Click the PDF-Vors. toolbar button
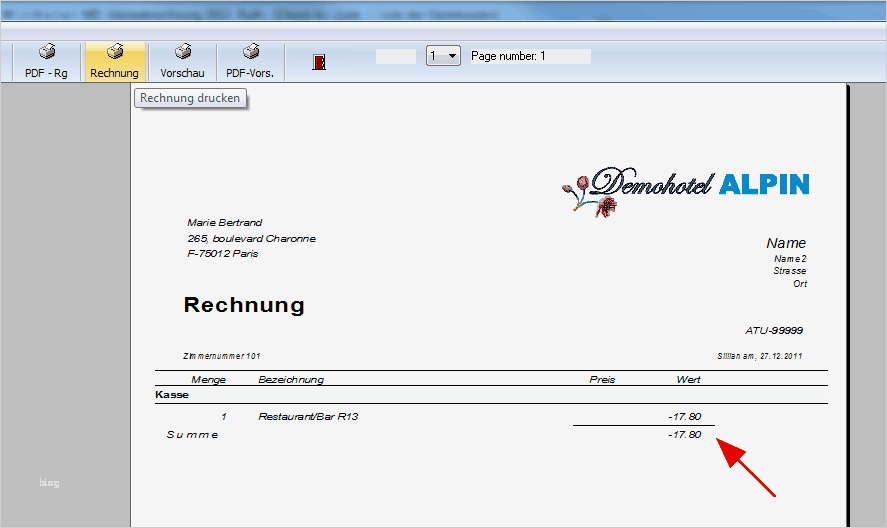Image resolution: width=887 pixels, height=528 pixels. click(x=250, y=62)
